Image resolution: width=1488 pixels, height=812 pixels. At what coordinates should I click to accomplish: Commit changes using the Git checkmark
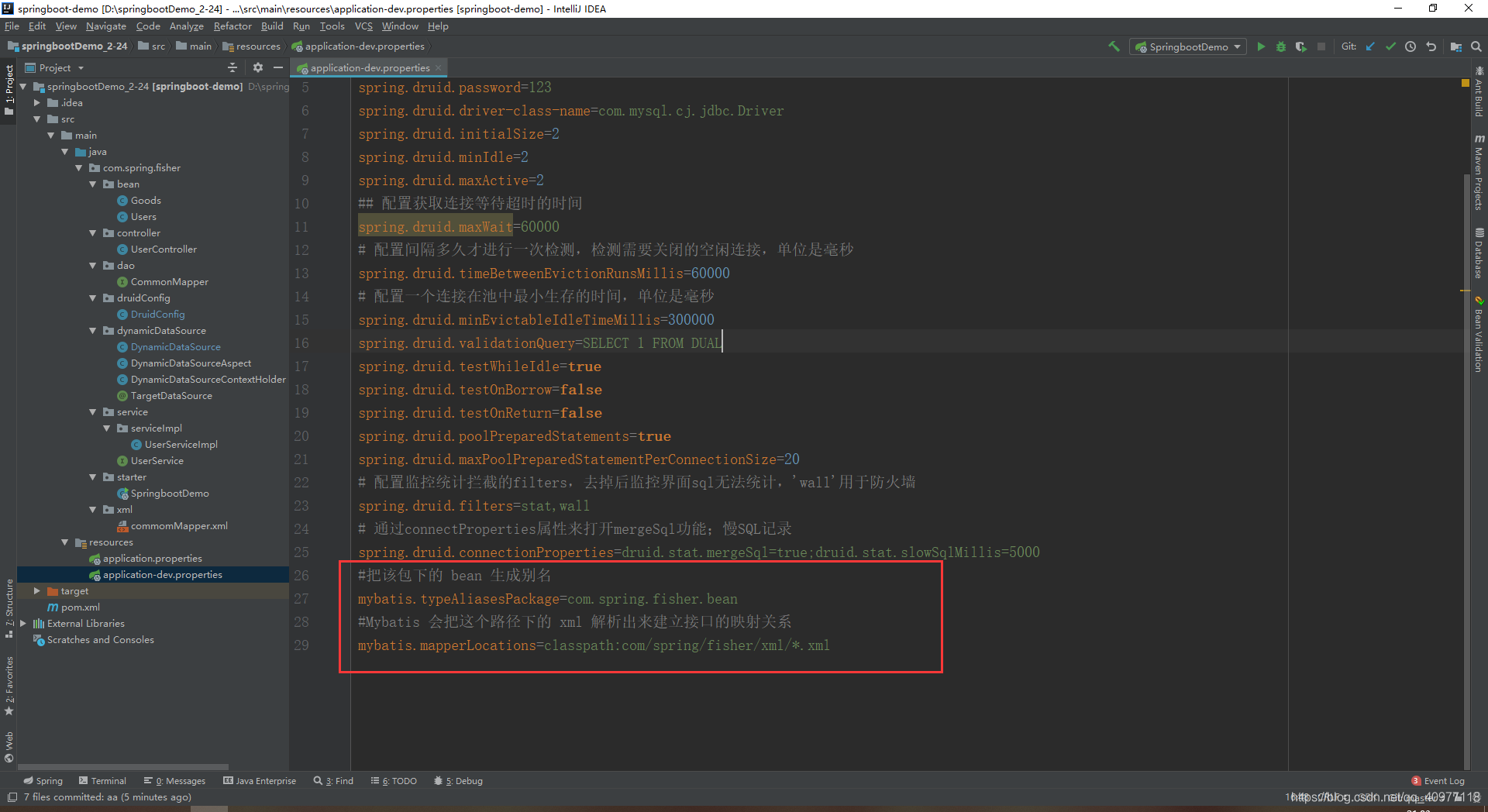point(1390,46)
